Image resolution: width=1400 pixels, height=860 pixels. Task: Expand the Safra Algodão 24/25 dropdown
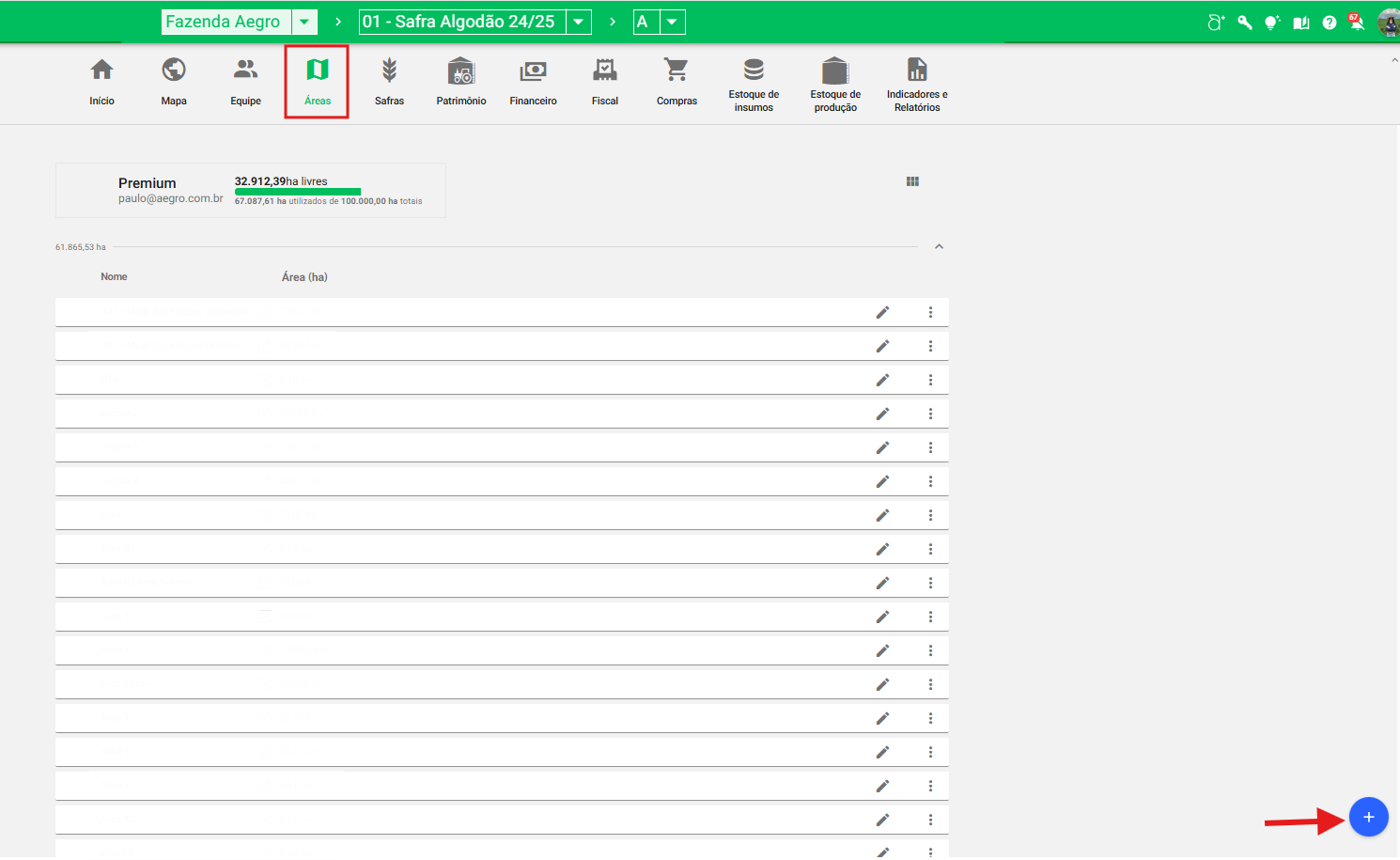pos(579,22)
